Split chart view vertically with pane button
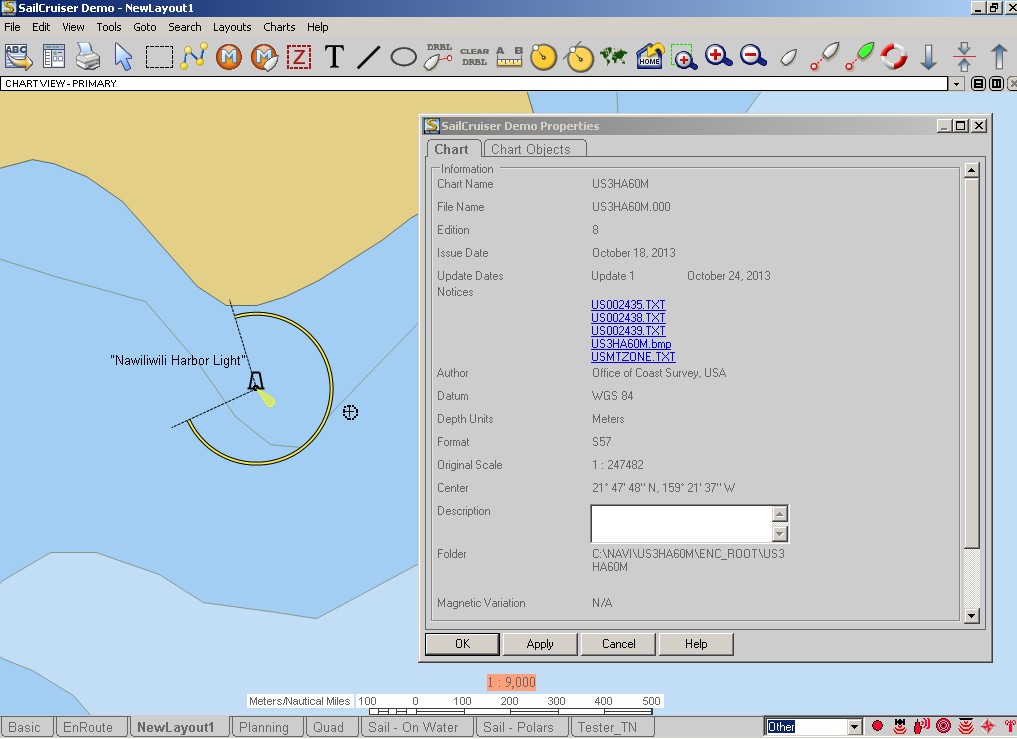This screenshot has width=1017, height=739. click(x=997, y=84)
